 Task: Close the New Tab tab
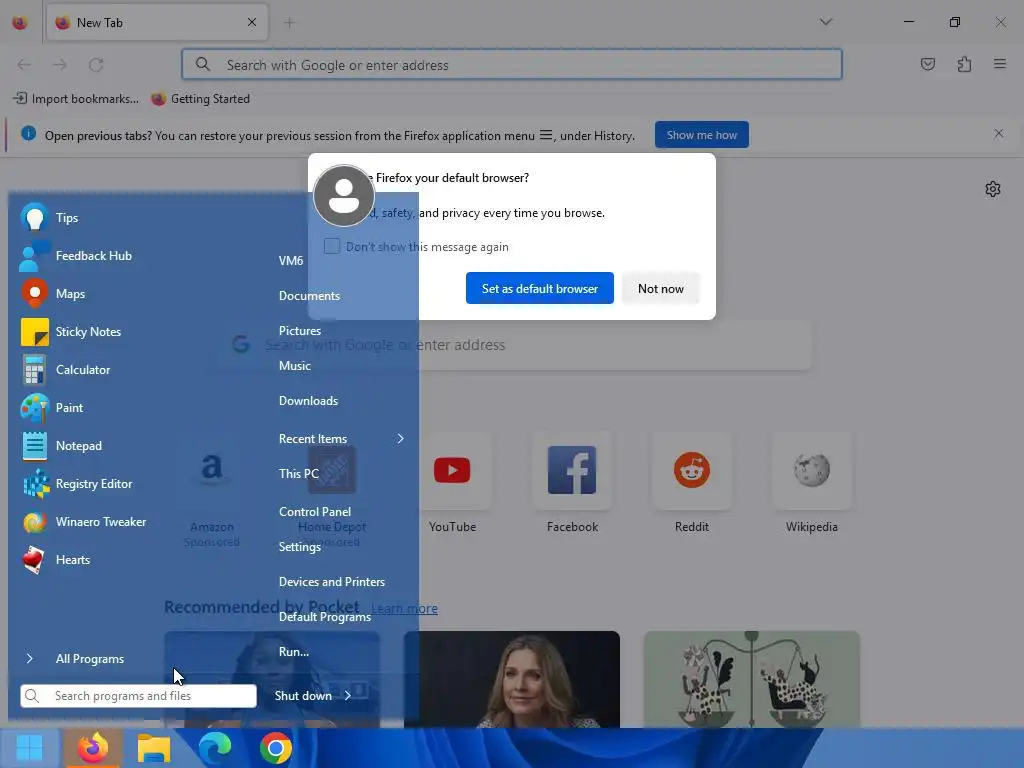(252, 22)
